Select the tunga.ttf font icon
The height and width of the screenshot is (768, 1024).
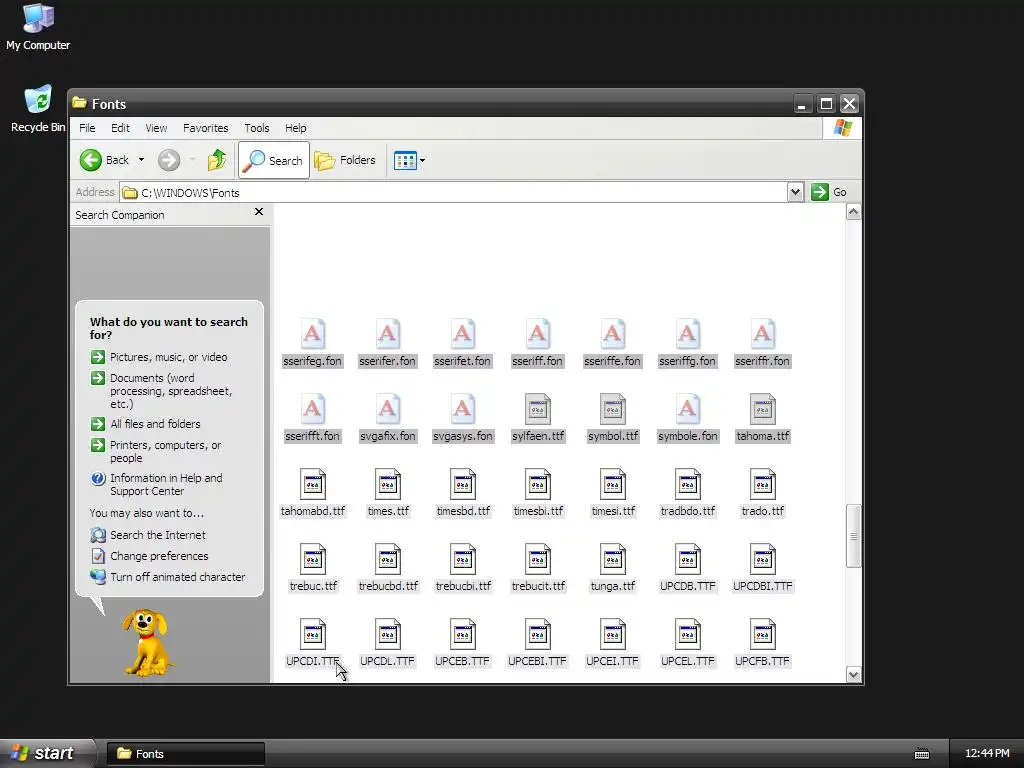613,560
